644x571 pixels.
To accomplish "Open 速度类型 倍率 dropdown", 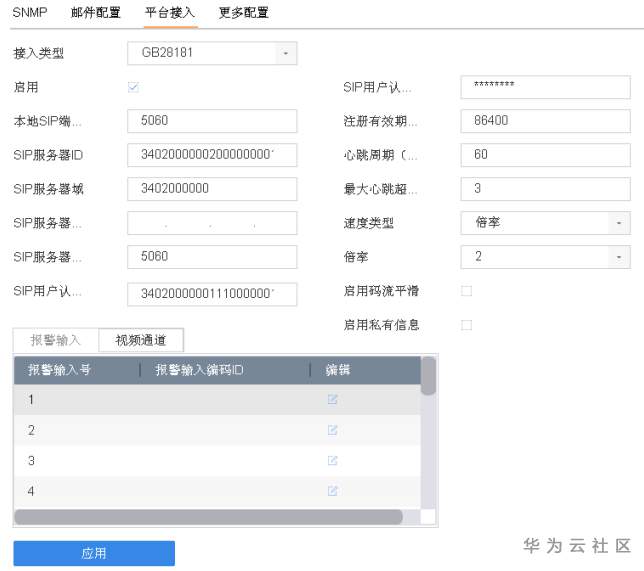I will (545, 223).
